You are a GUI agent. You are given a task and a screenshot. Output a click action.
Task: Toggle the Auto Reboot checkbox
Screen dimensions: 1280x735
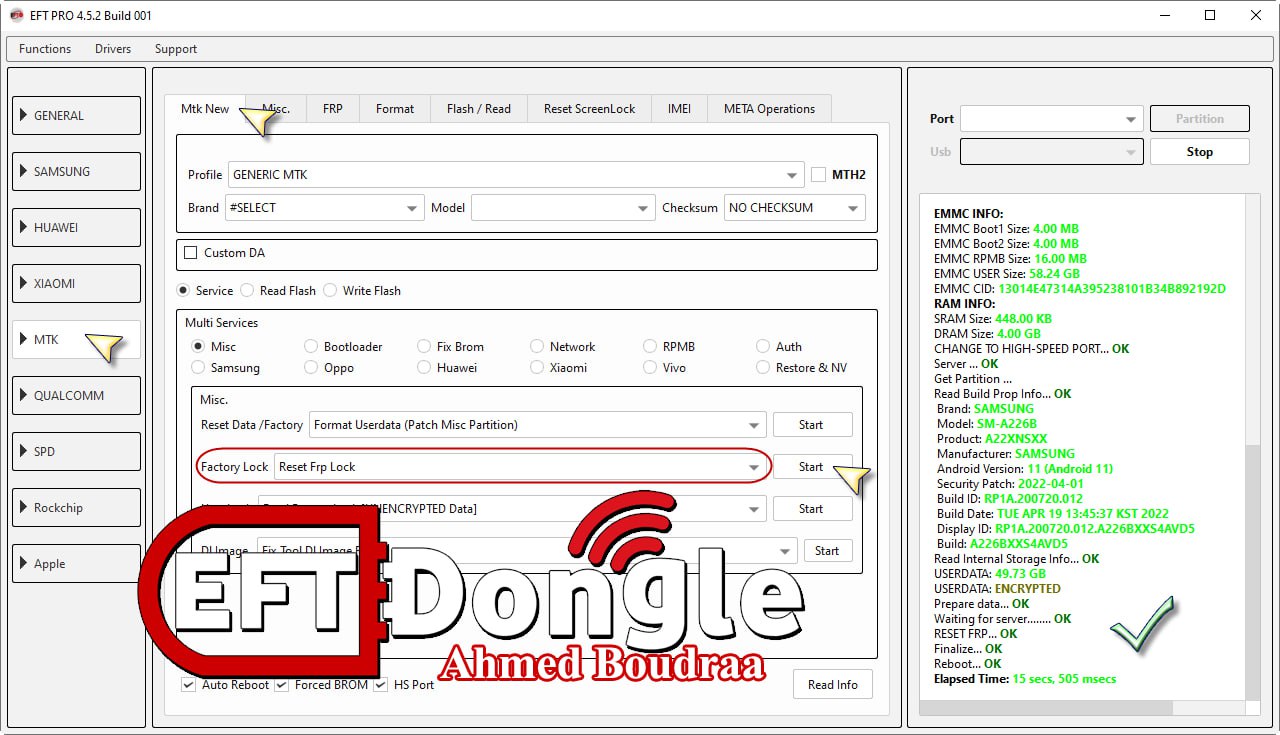click(x=189, y=685)
